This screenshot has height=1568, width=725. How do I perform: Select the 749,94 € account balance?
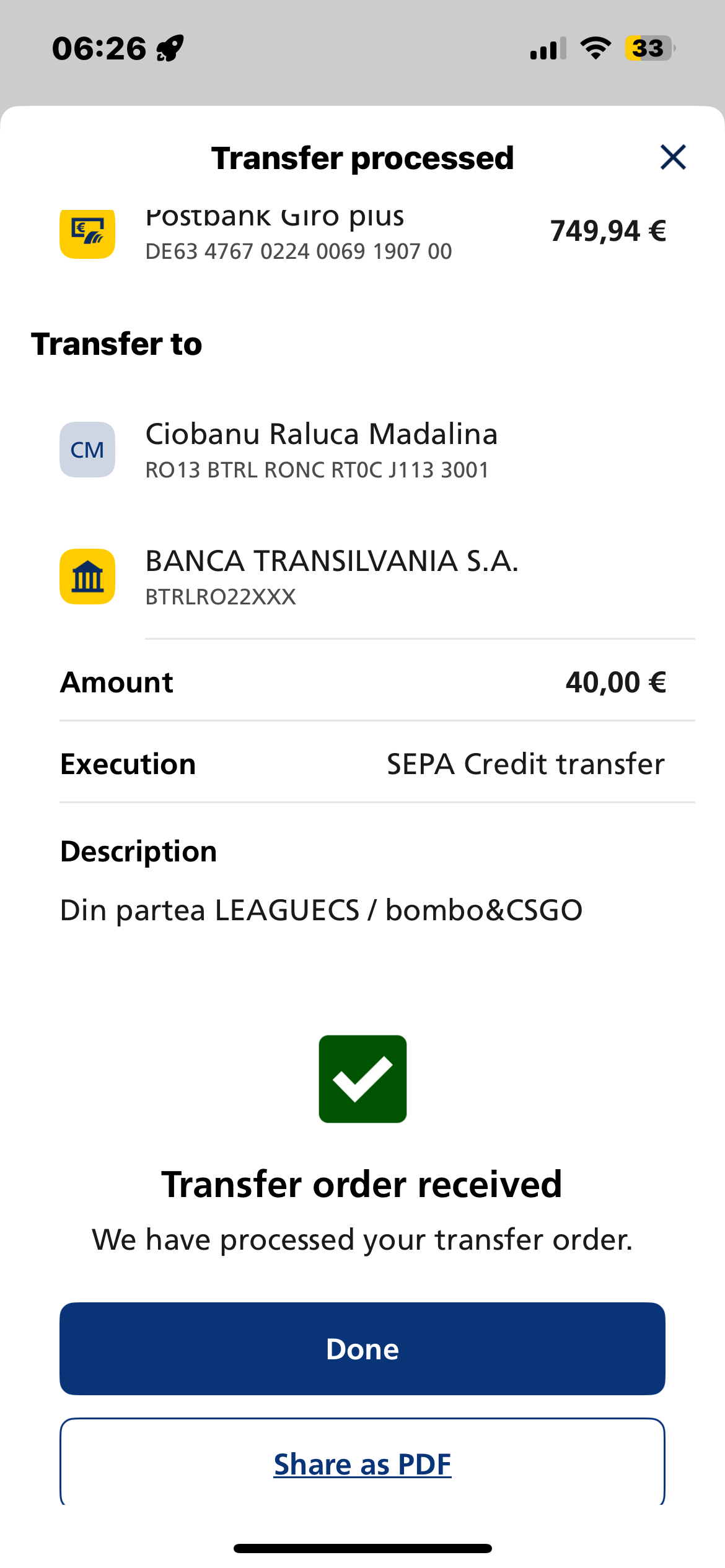[x=608, y=231]
